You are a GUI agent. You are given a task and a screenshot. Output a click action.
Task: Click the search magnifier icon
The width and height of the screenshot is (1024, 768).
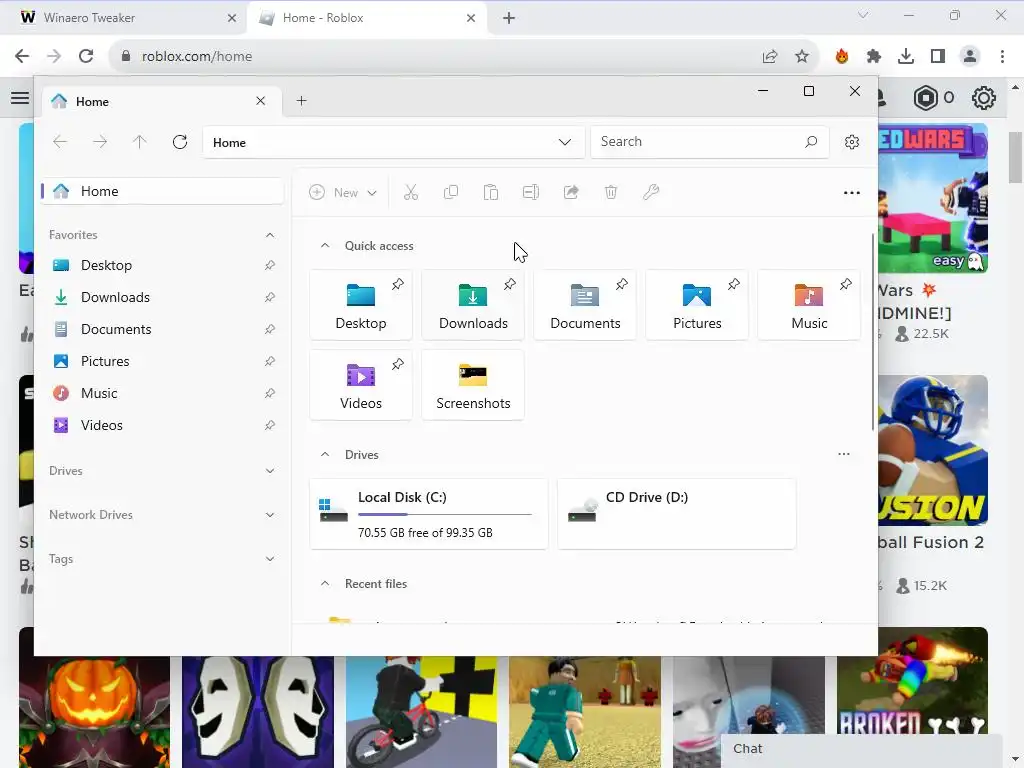click(x=811, y=142)
